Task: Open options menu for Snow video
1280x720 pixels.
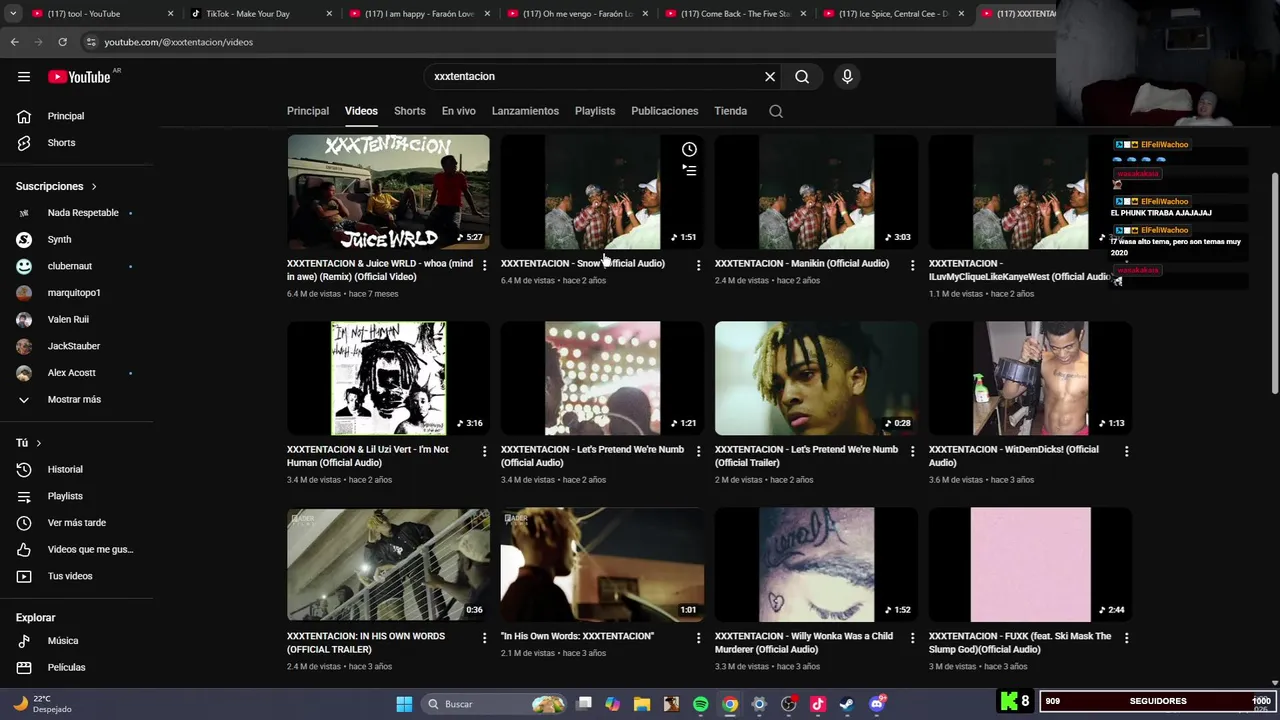Action: click(x=698, y=265)
